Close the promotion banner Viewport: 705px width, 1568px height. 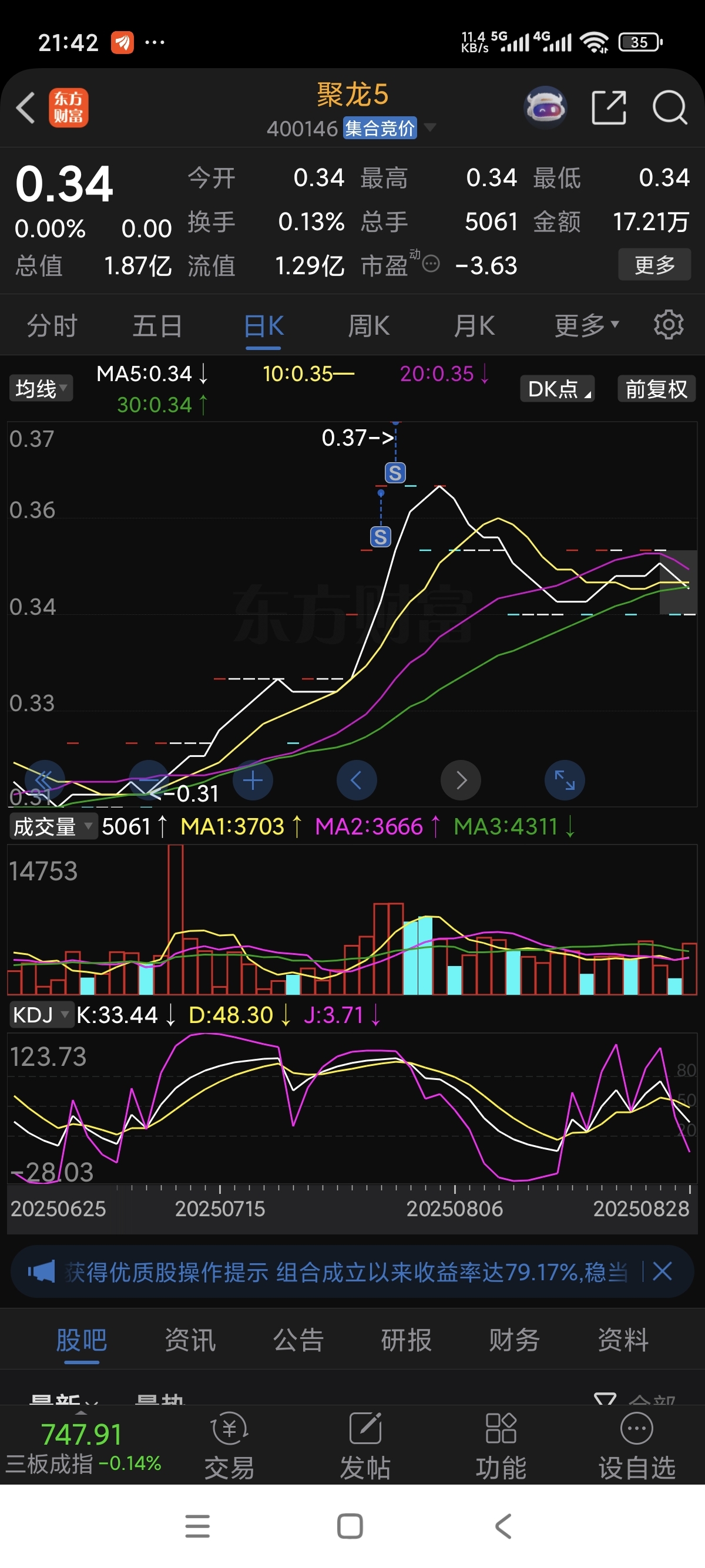click(662, 1271)
